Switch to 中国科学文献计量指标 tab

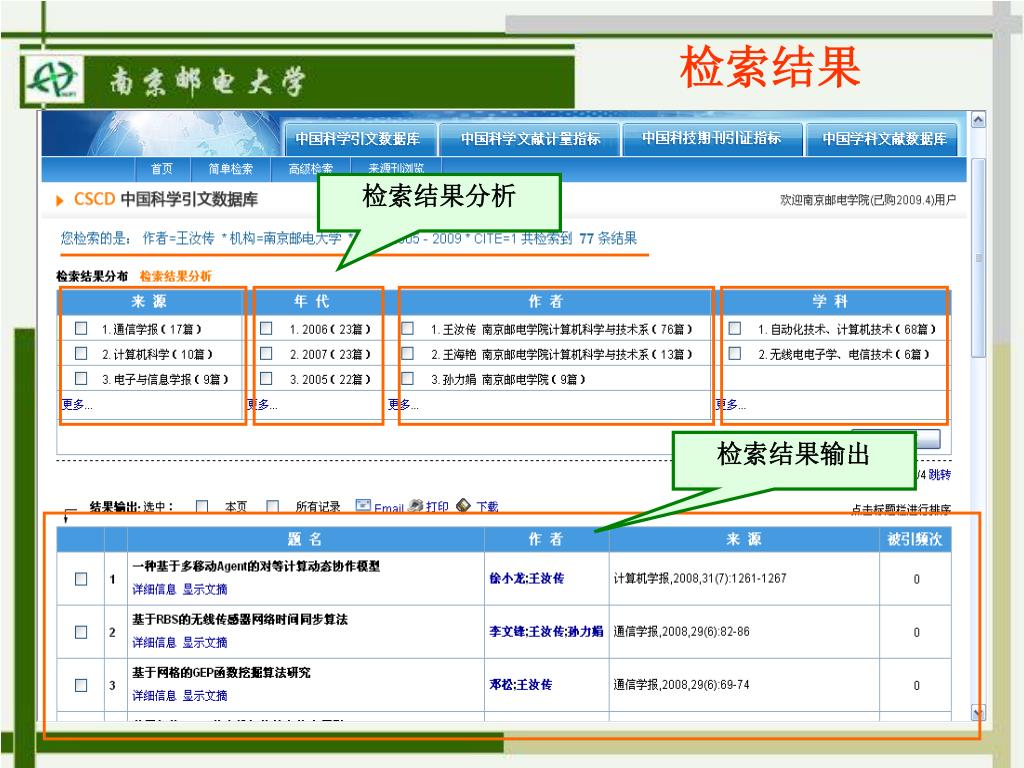(530, 138)
